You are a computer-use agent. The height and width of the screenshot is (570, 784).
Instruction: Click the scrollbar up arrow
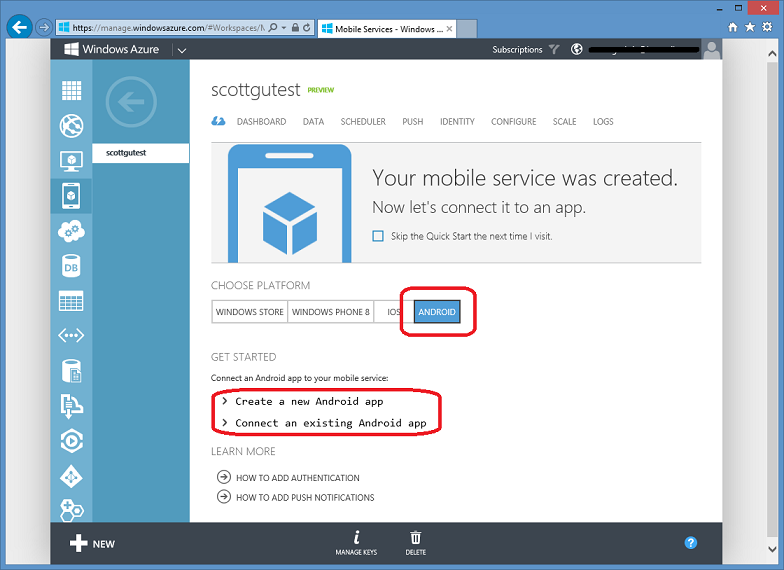click(772, 53)
